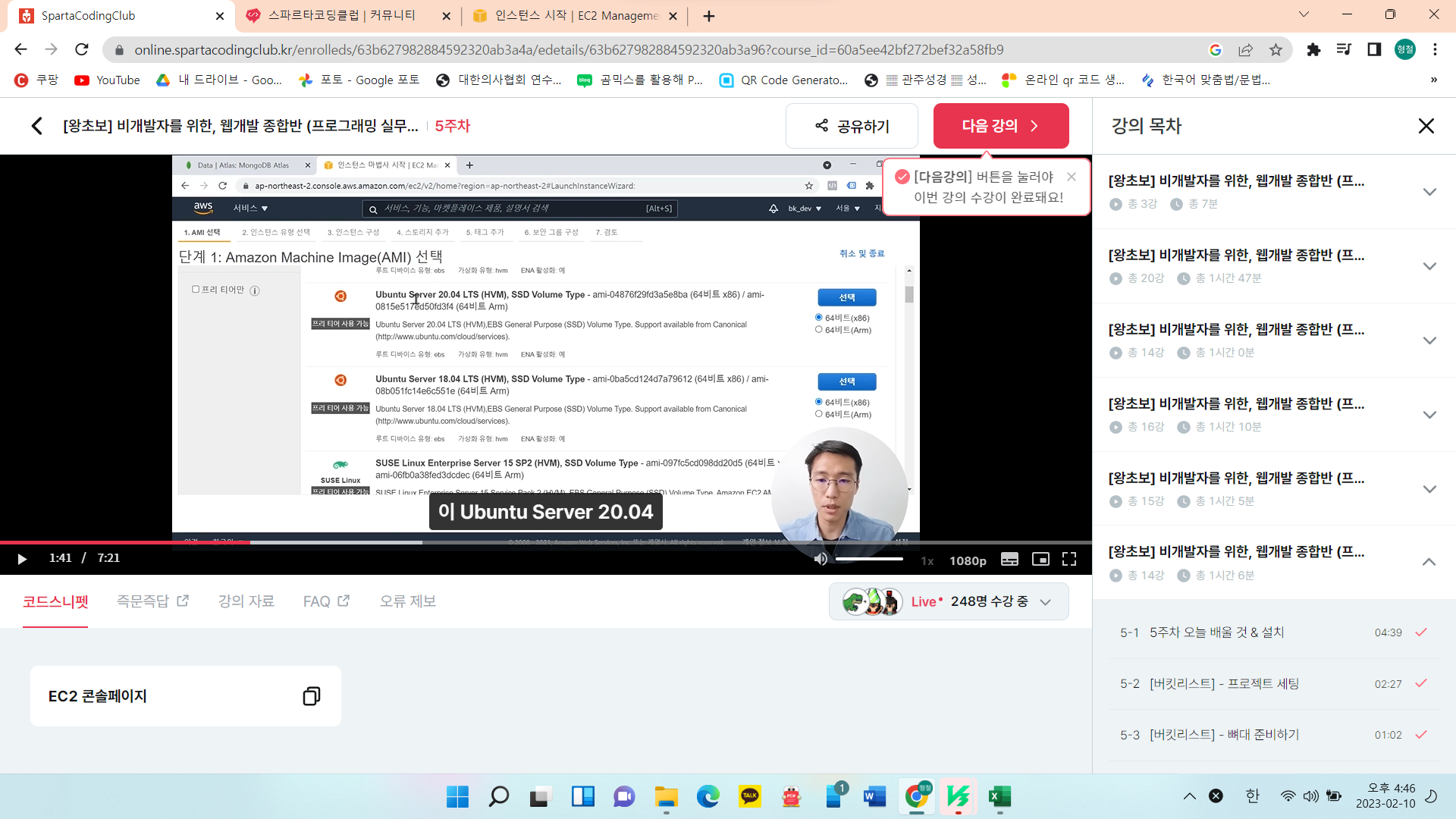Open Microsoft Word from the taskbar
This screenshot has width=1456, height=819.
[874, 796]
